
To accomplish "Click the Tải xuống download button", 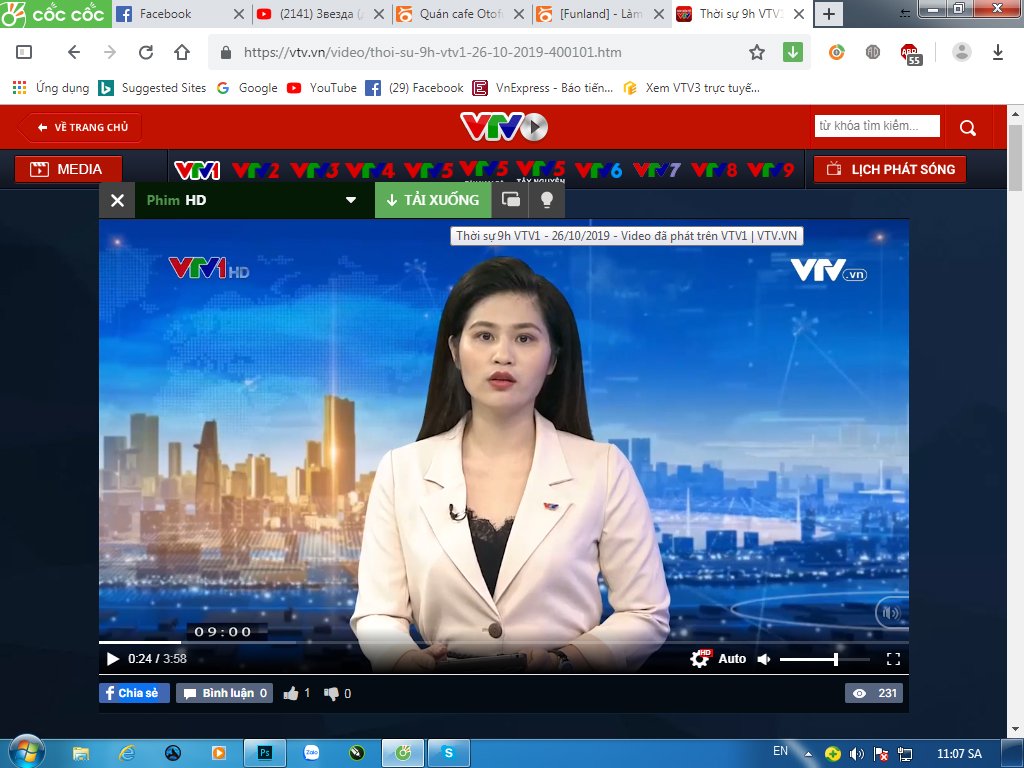I will click(x=433, y=200).
